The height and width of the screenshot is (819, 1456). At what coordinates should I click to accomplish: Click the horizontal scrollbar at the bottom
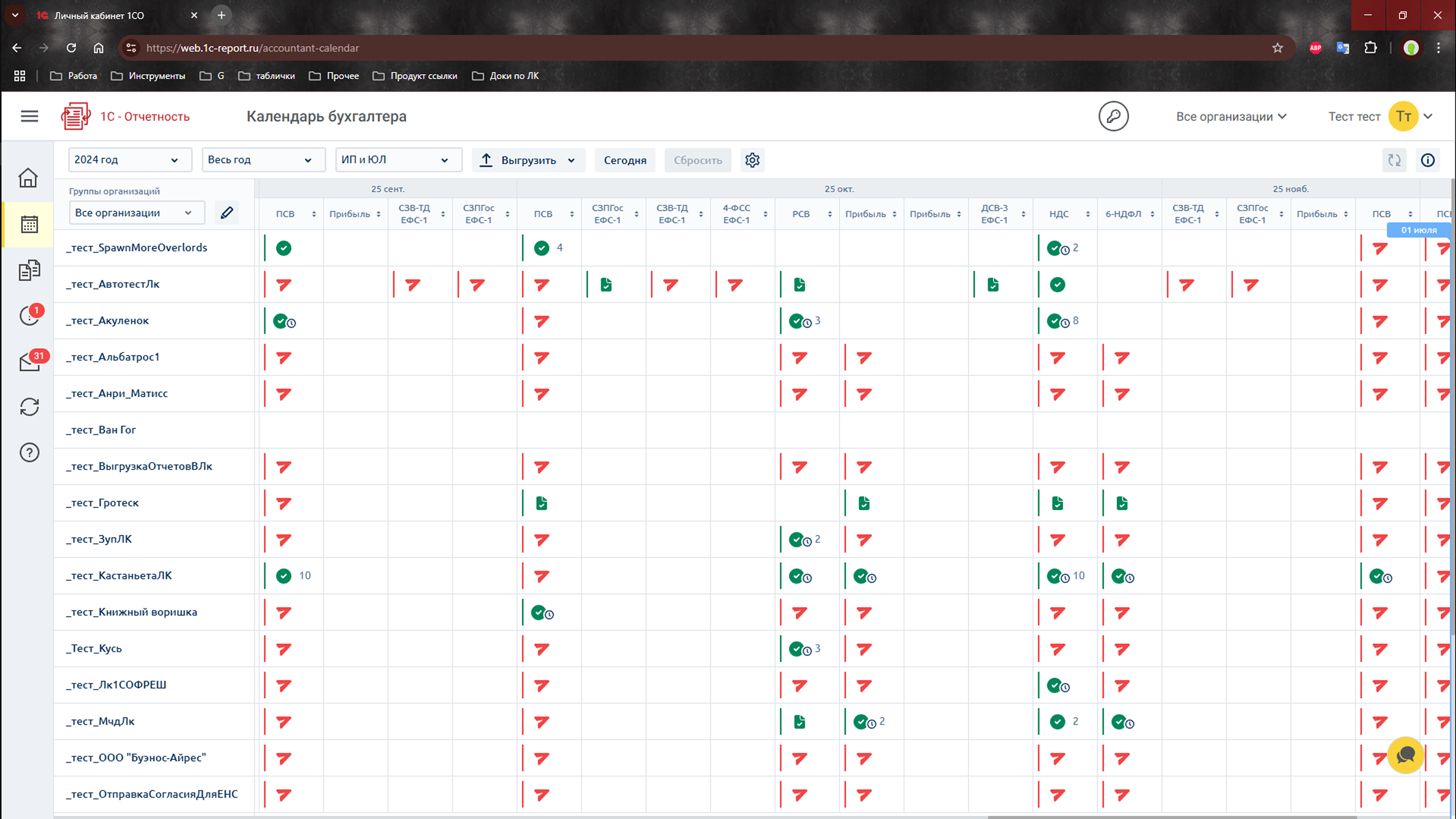tap(1172, 817)
